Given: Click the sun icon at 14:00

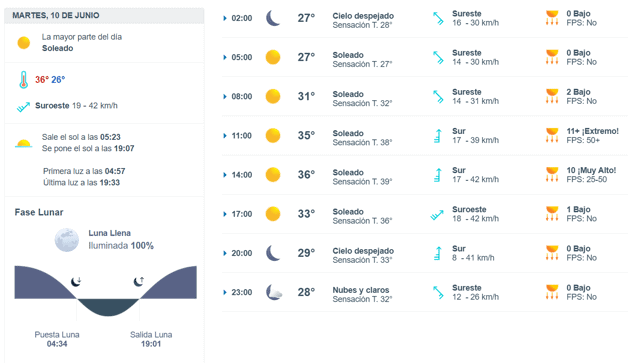Looking at the screenshot, I should 273,175.
